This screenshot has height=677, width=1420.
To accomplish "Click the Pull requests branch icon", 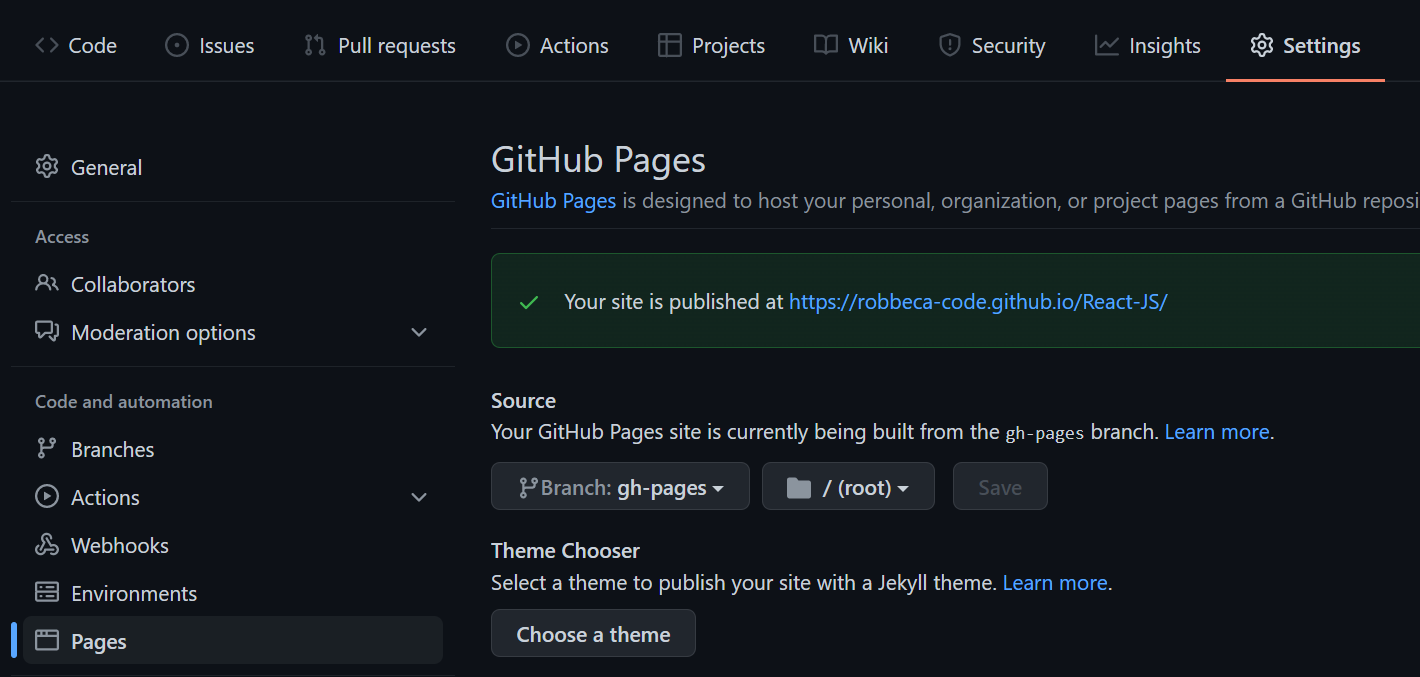I will (315, 45).
